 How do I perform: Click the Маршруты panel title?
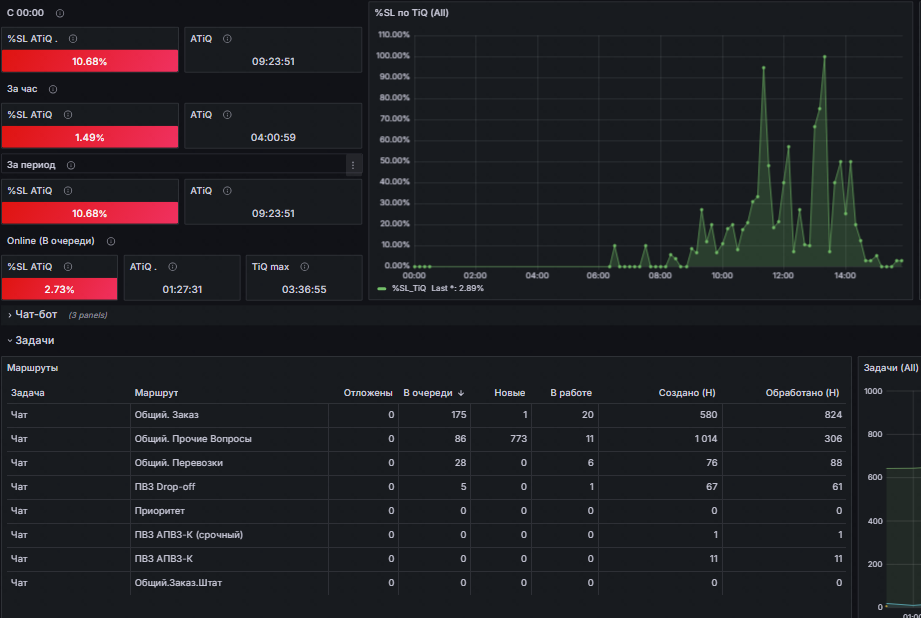tap(32, 368)
